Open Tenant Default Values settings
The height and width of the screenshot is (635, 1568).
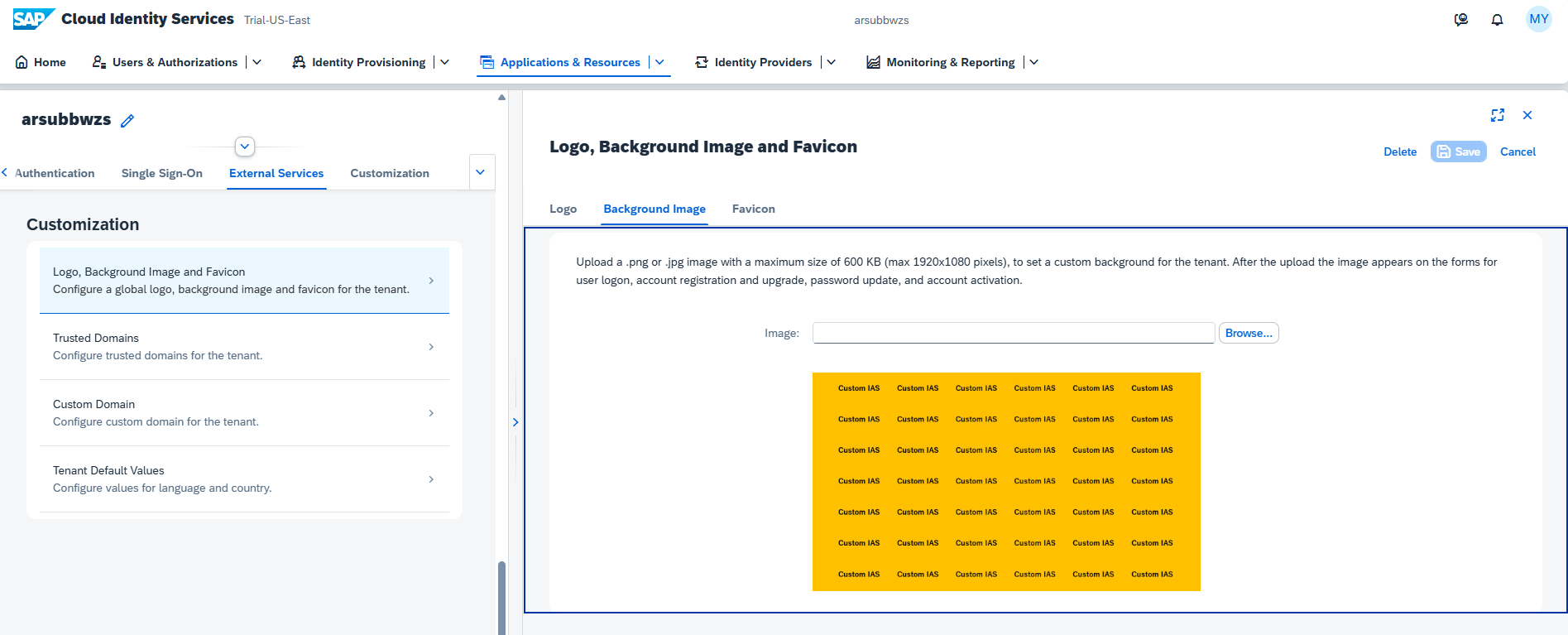[244, 479]
